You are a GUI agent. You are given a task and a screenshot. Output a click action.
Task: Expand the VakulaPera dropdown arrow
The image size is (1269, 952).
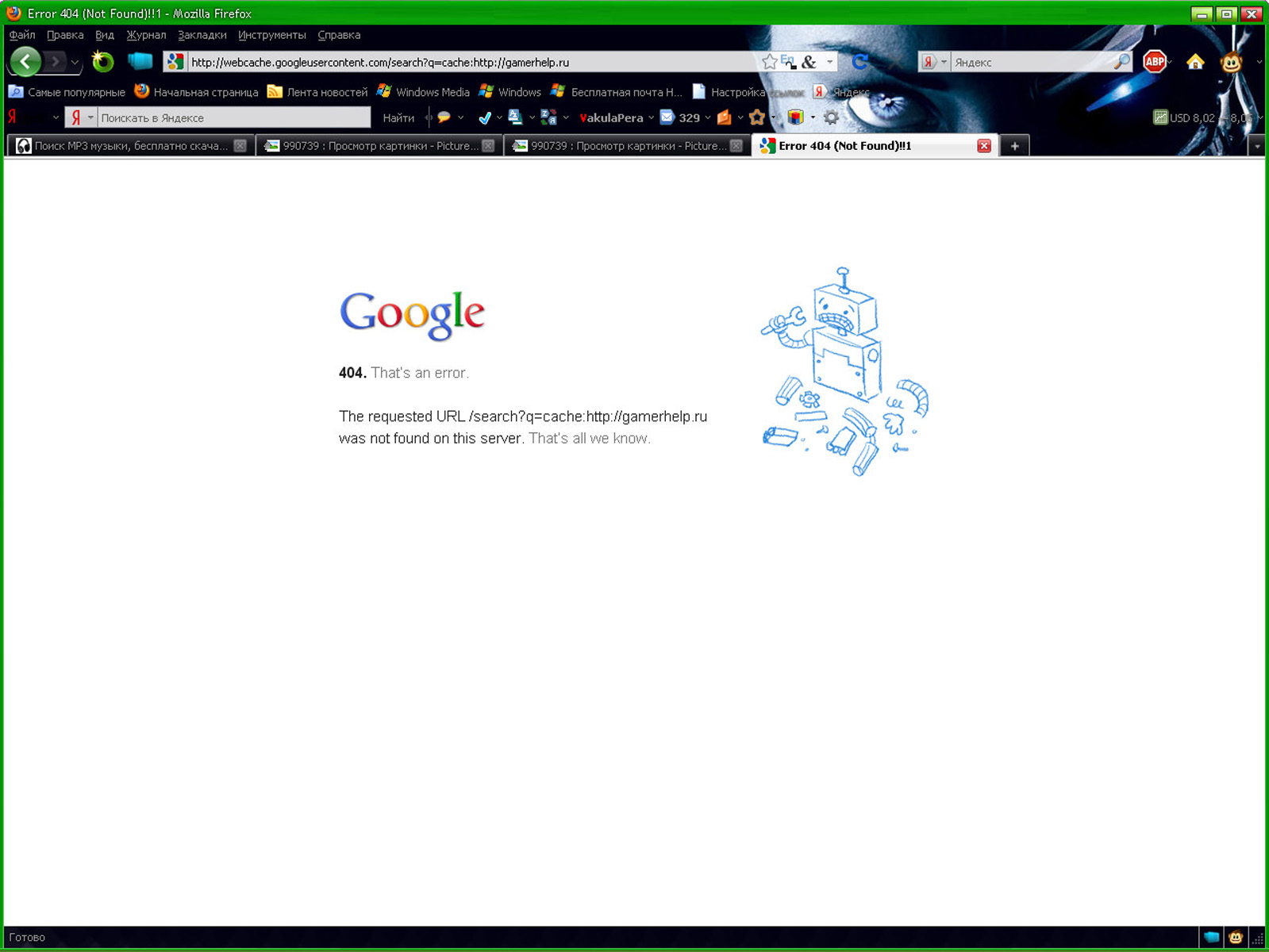[x=652, y=117]
